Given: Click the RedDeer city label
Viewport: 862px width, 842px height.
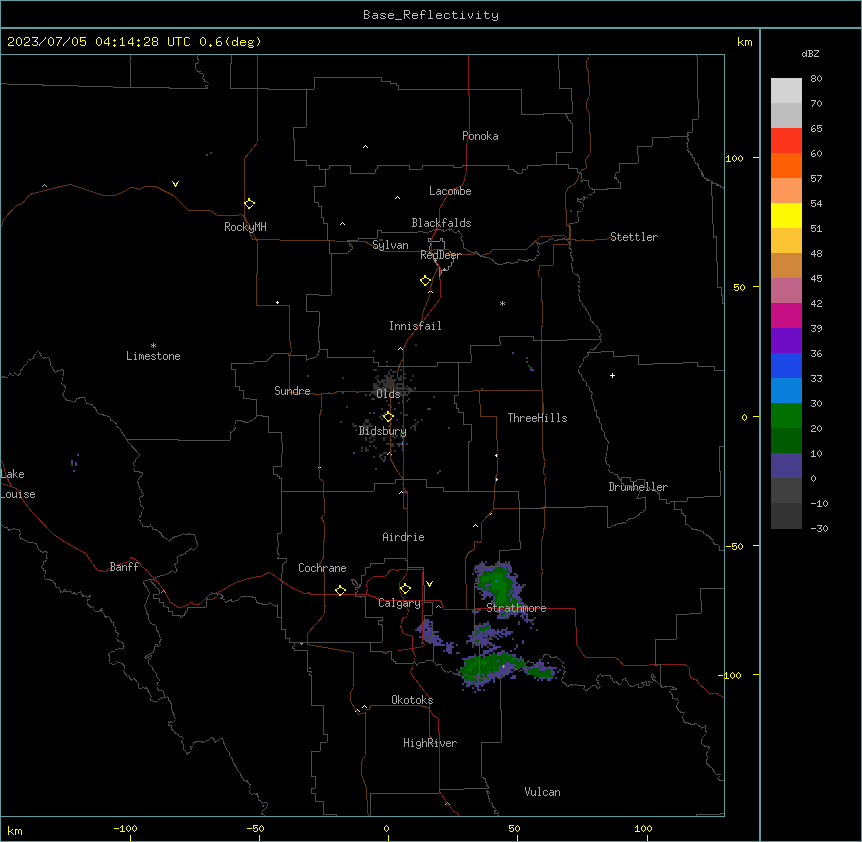Looking at the screenshot, I should [440, 255].
